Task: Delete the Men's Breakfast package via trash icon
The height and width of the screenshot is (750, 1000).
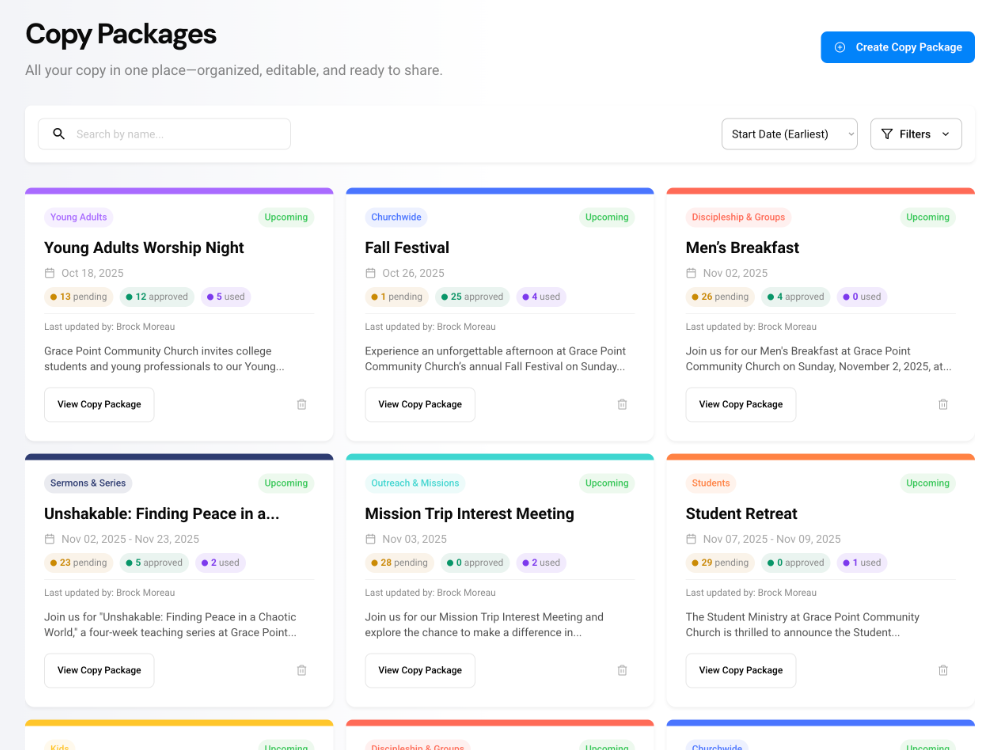Action: 943,404
